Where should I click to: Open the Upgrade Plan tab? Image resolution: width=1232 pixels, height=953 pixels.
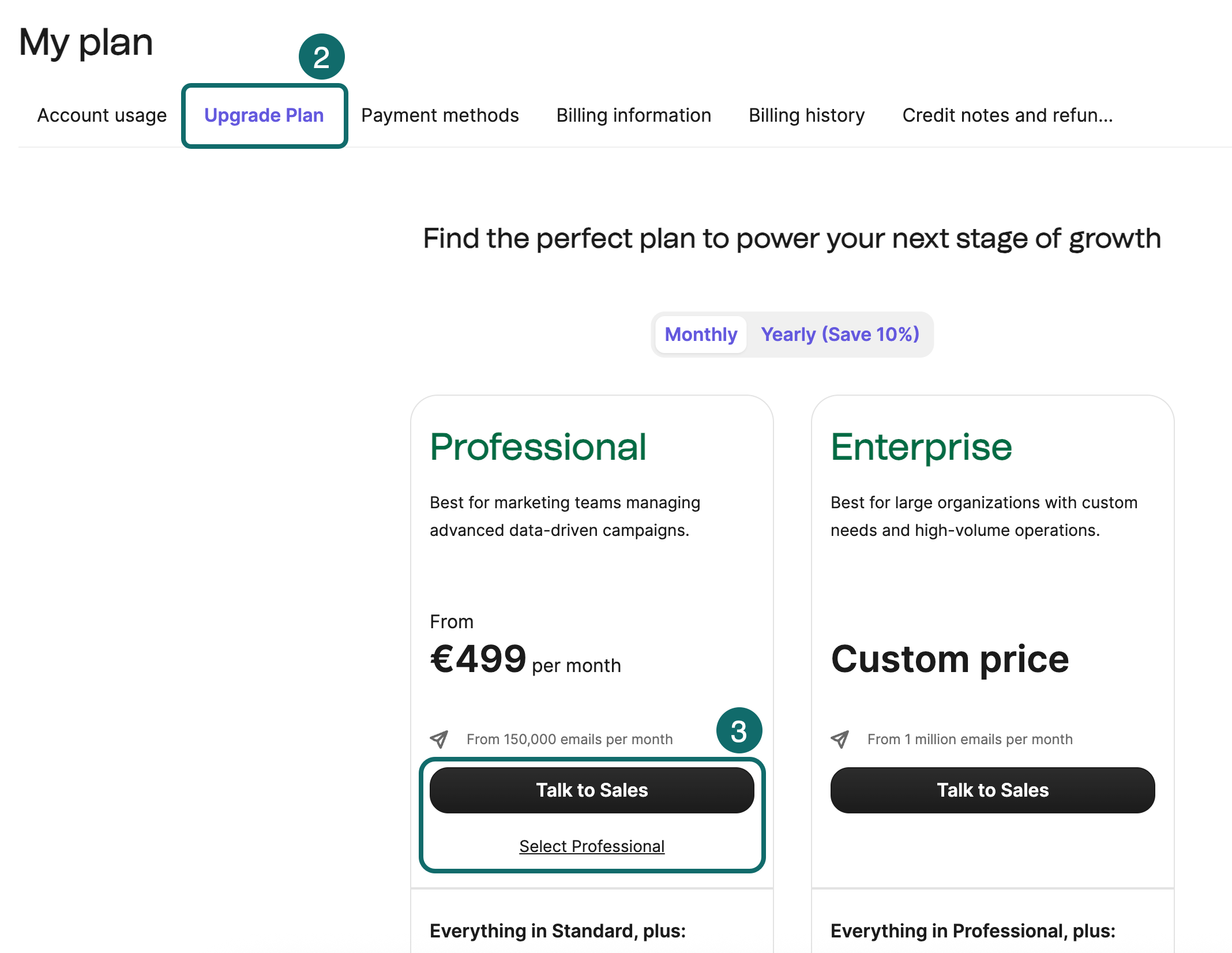click(x=264, y=115)
